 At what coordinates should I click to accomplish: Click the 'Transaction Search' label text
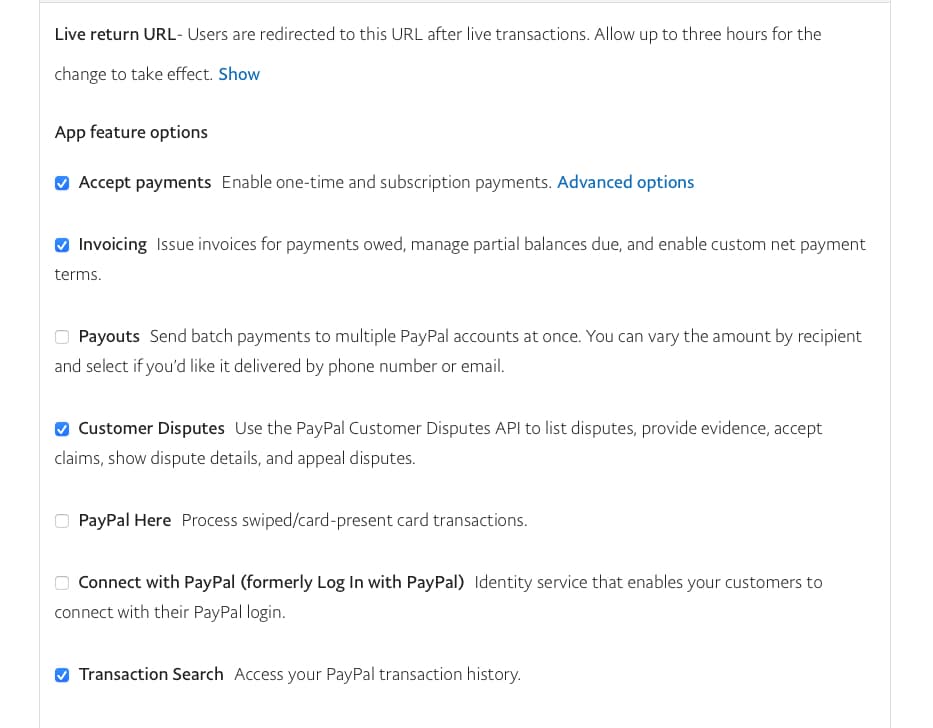(x=151, y=674)
